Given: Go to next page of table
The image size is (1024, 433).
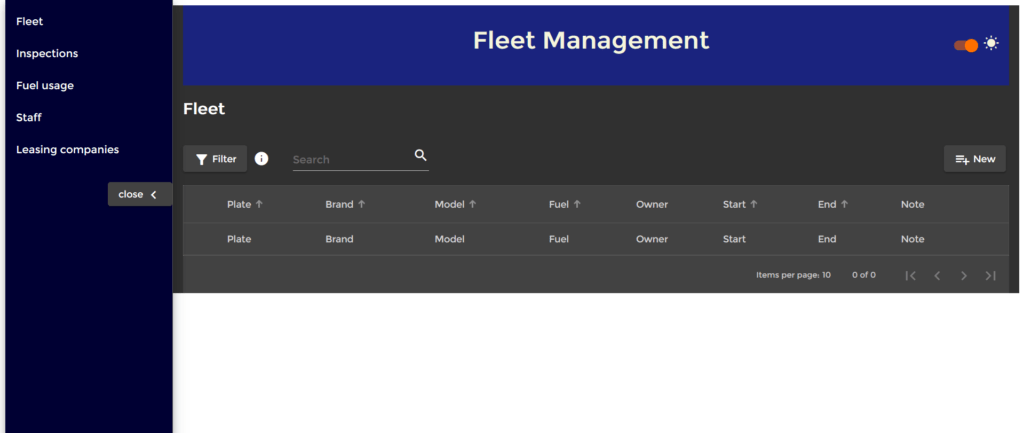Looking at the screenshot, I should coord(964,275).
